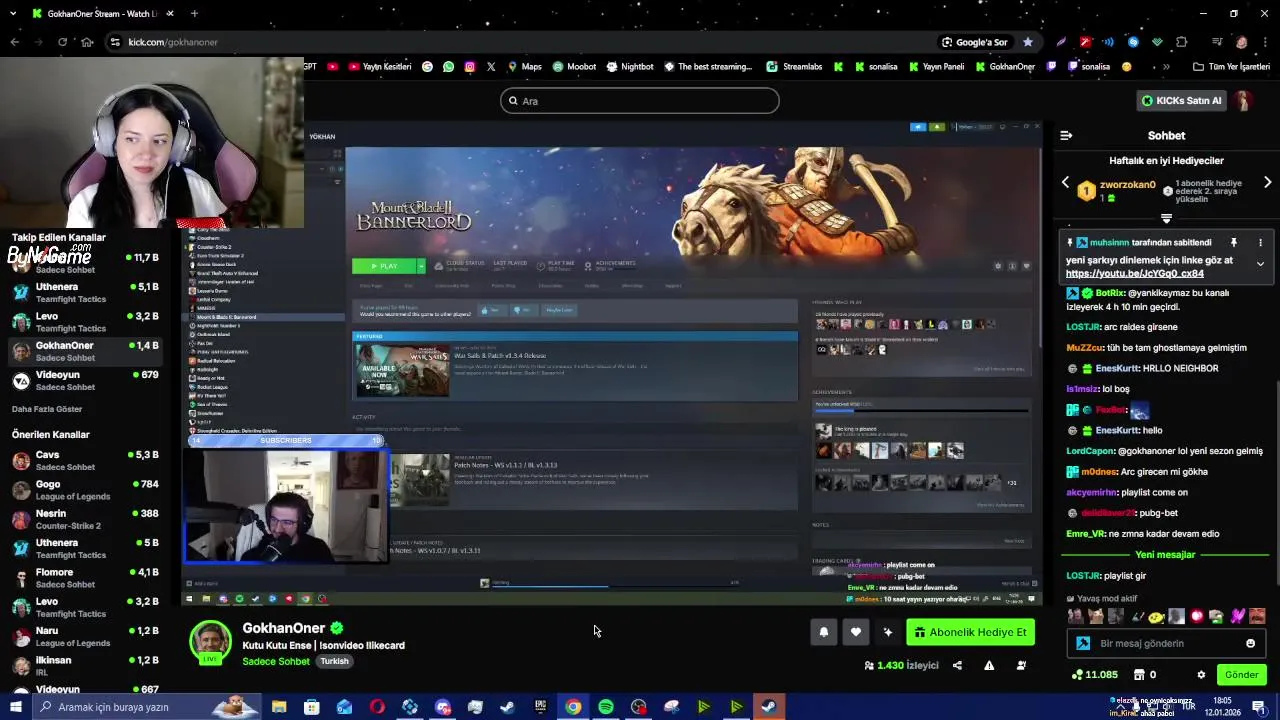1280x720 pixels.
Task: Show more bookmarks with the double chevron
Action: [x=1166, y=67]
